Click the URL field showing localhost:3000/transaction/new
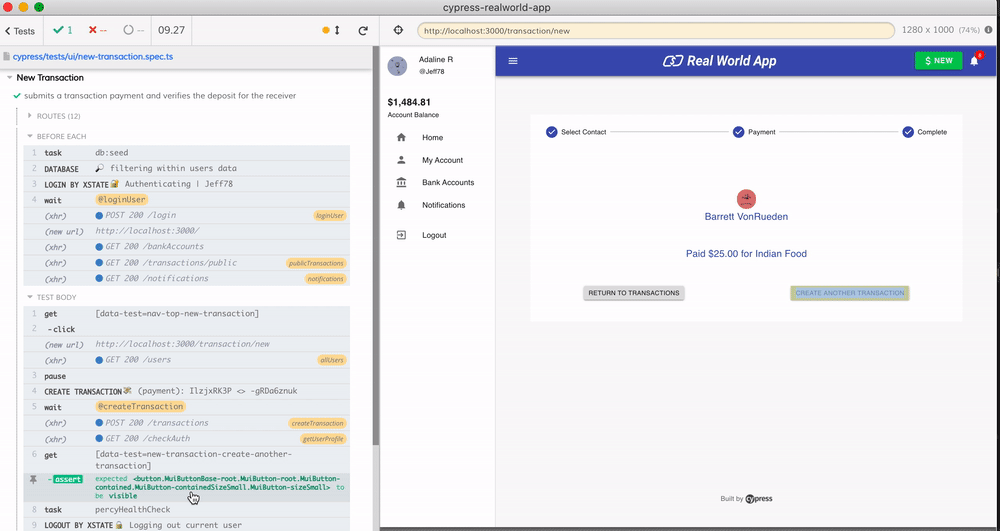Viewport: 1000px width, 531px height. [656, 31]
